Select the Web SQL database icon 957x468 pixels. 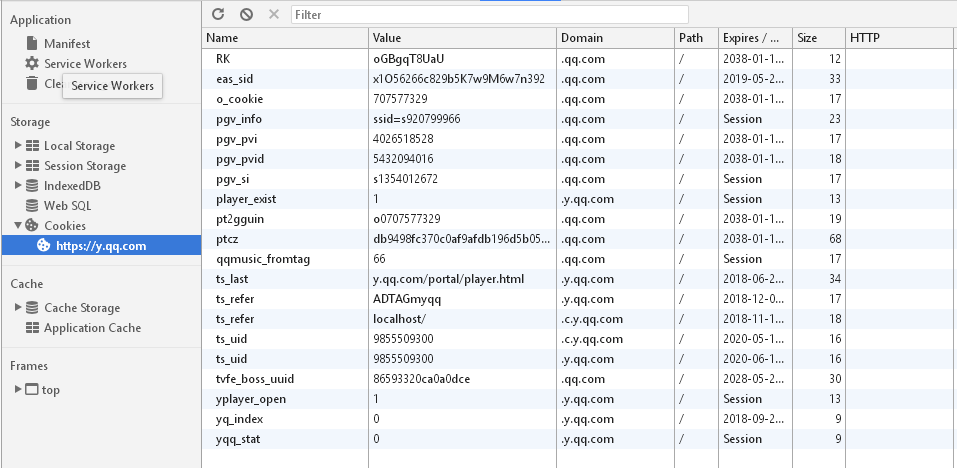(32, 206)
